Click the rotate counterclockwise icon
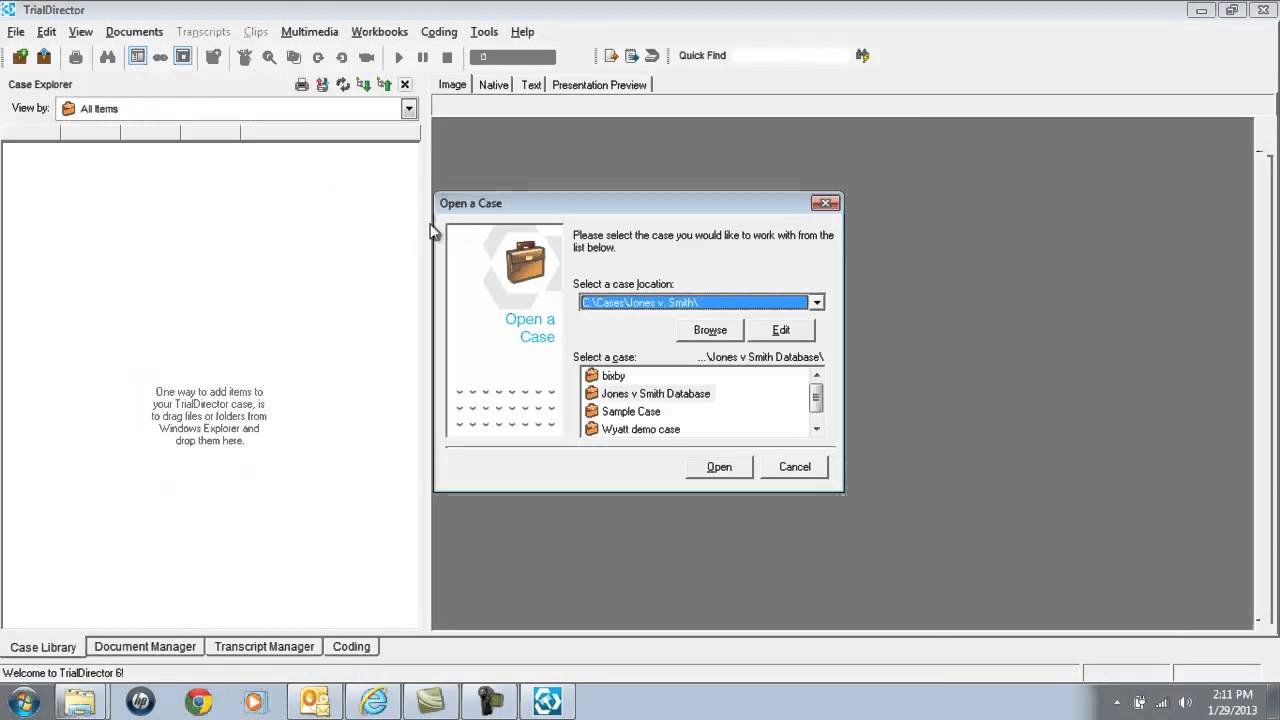 342,57
